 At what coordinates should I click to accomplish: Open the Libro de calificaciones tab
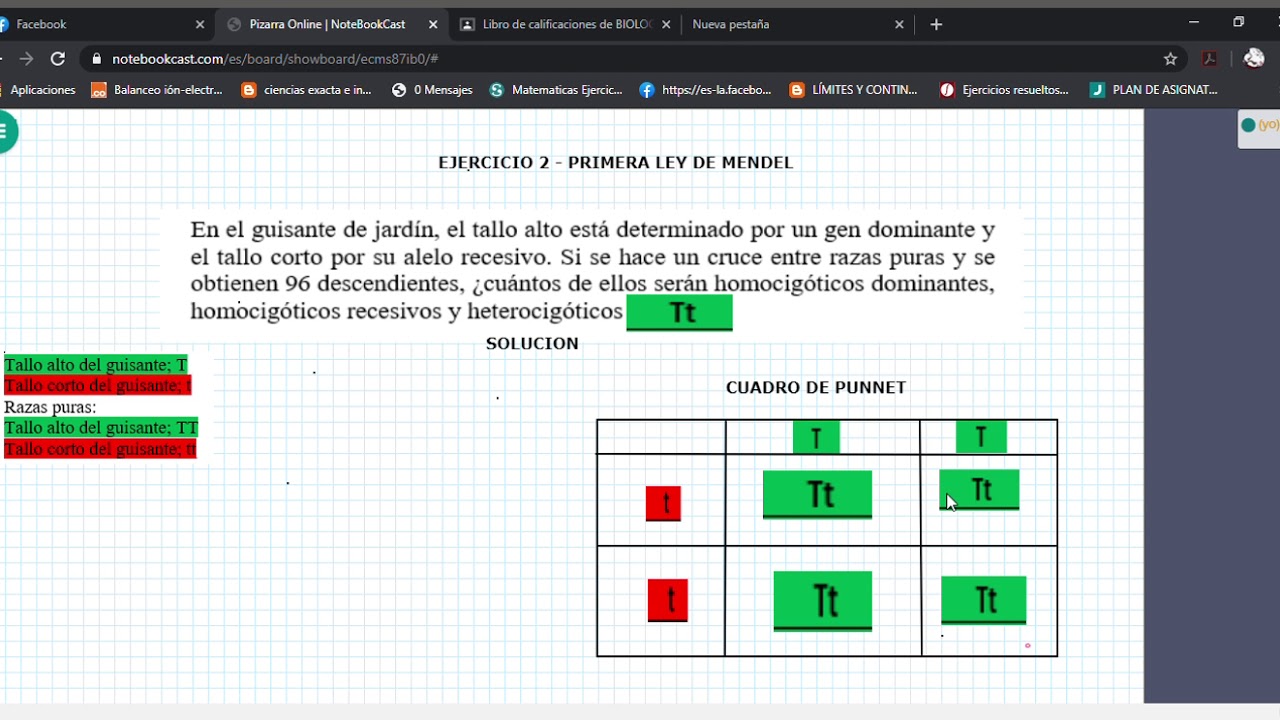pos(565,24)
